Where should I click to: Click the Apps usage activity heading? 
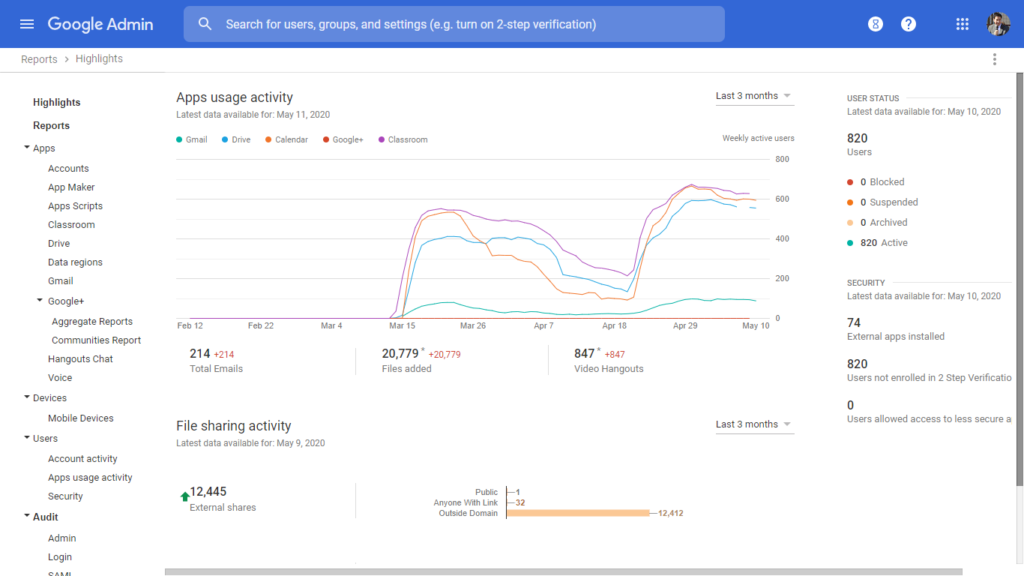point(234,97)
